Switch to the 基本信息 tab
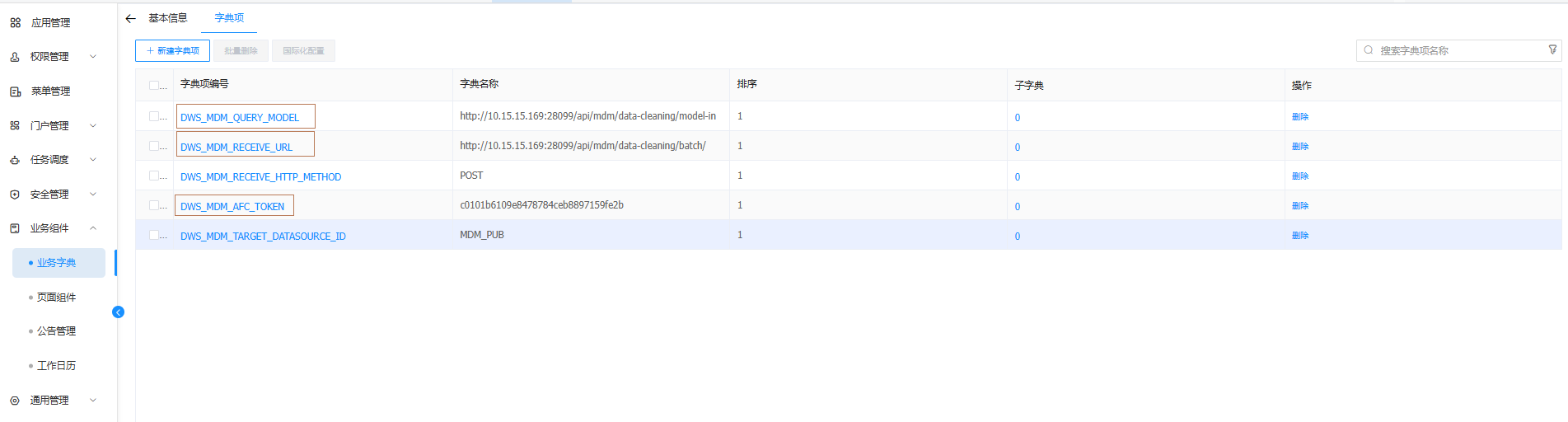 pyautogui.click(x=167, y=18)
